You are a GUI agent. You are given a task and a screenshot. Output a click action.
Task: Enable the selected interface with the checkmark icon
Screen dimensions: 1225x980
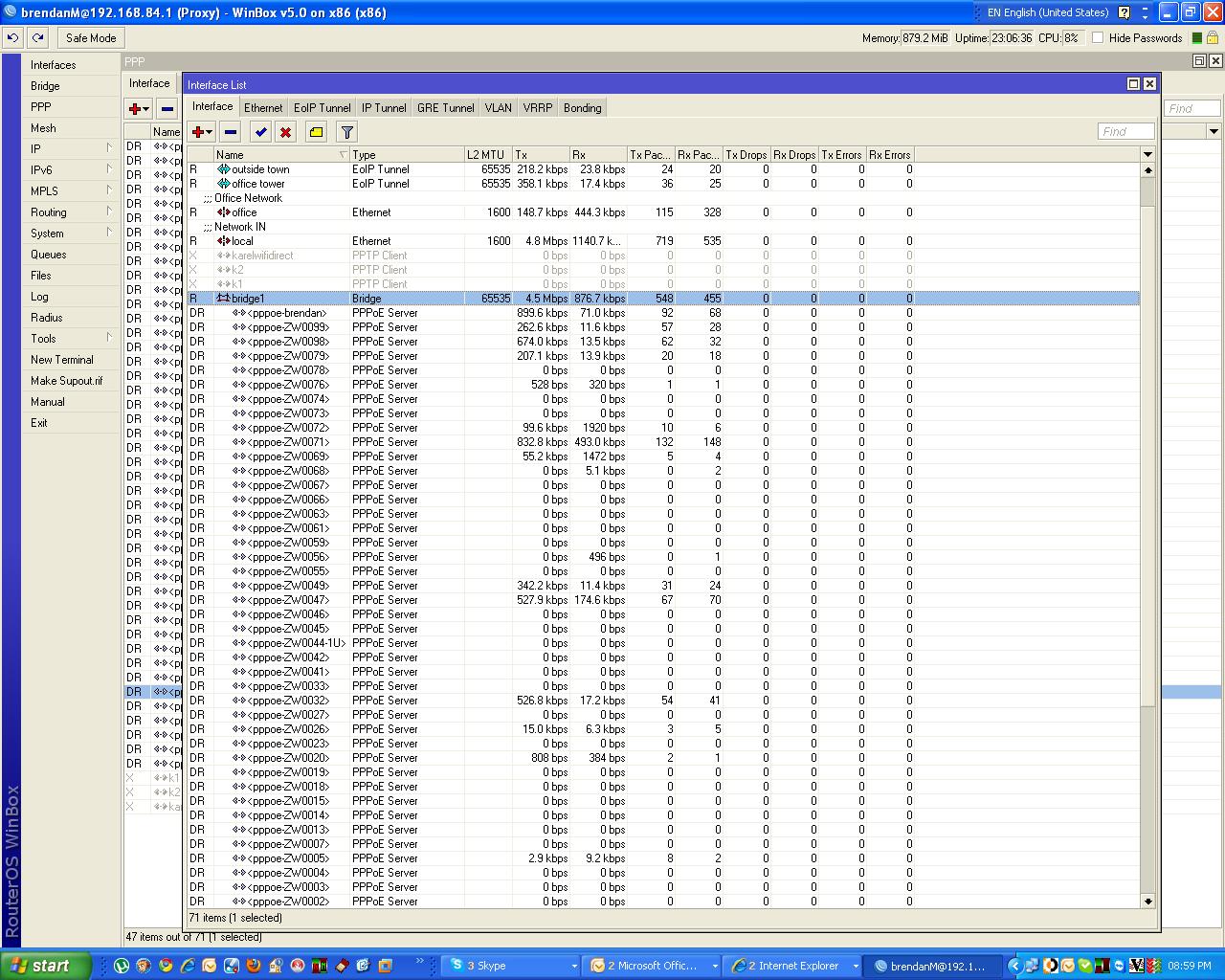click(260, 131)
